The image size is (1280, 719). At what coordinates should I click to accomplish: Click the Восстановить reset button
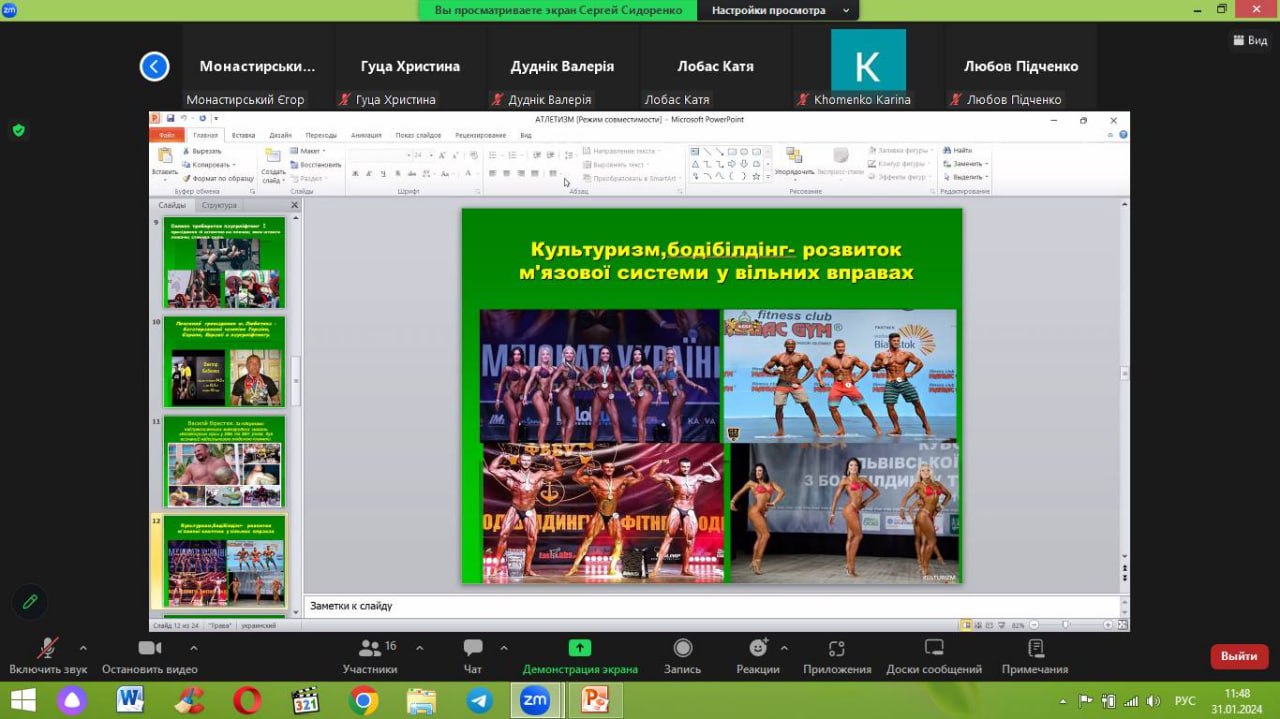(316, 164)
